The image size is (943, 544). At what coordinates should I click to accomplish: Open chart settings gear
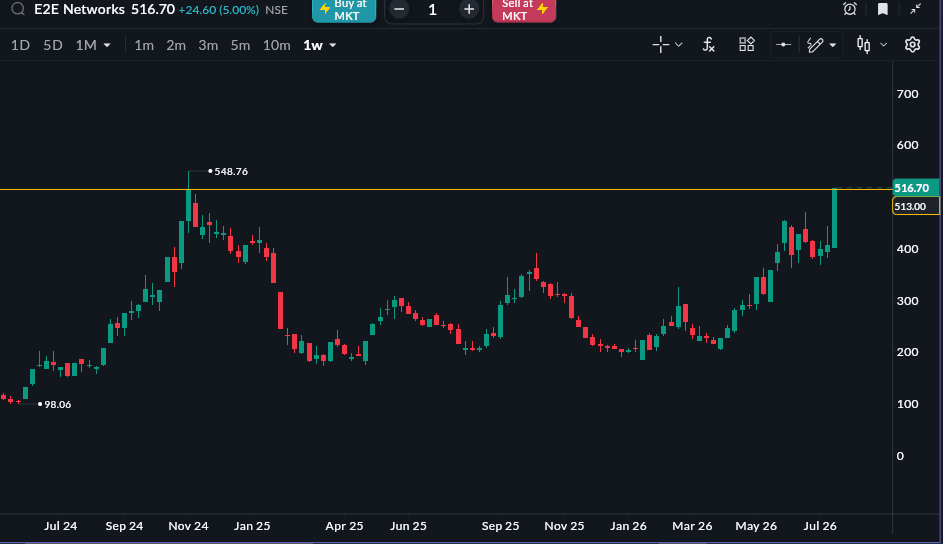[912, 45]
